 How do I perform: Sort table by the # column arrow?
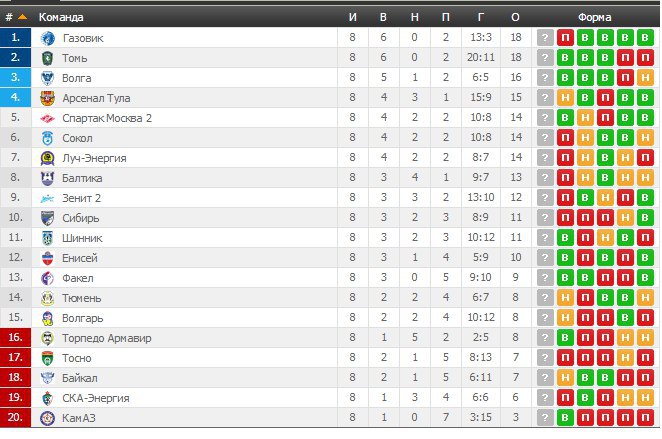click(21, 17)
